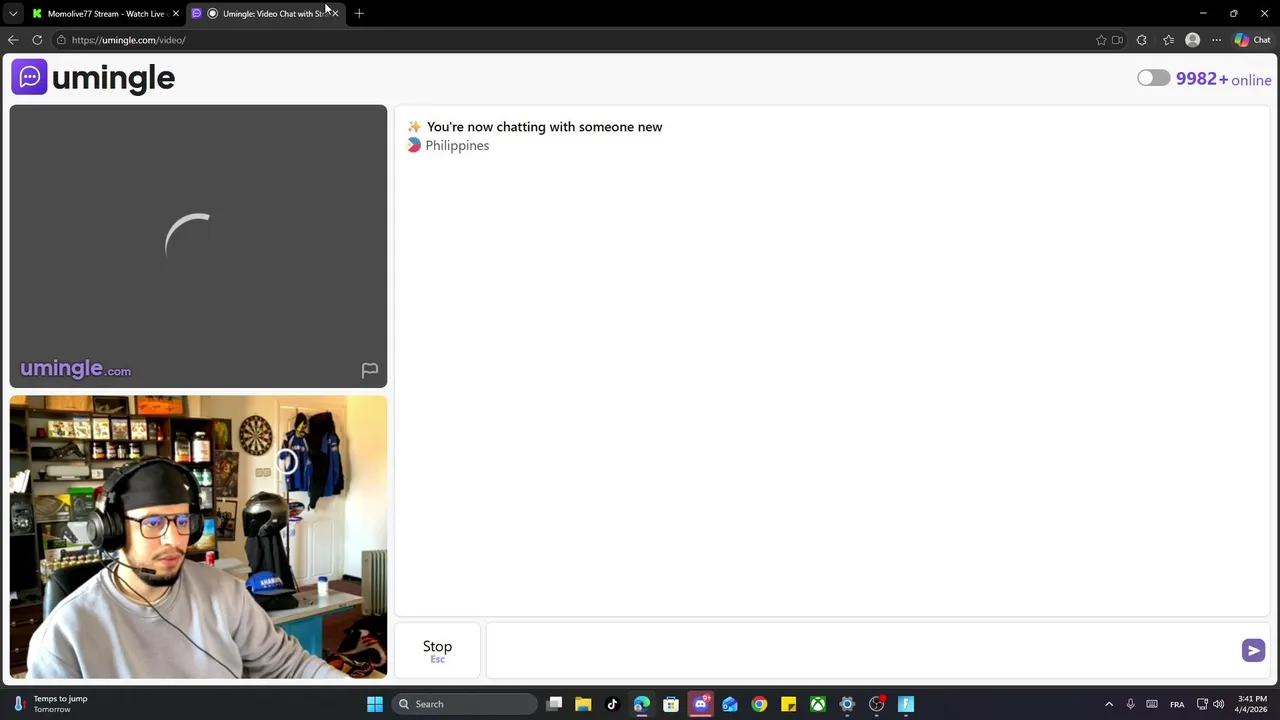Viewport: 1280px width, 720px height.
Task: Launch File Explorer from taskbar
Action: 583,704
